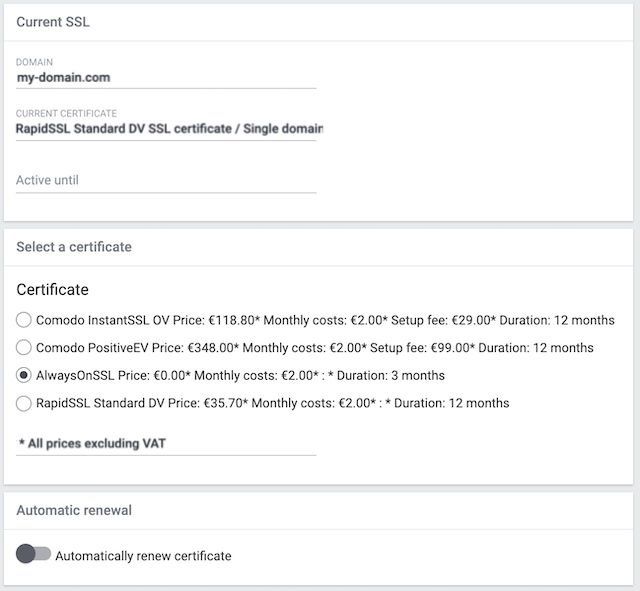Click the my-domain.com domain field
Image resolution: width=640 pixels, height=591 pixels.
point(165,77)
